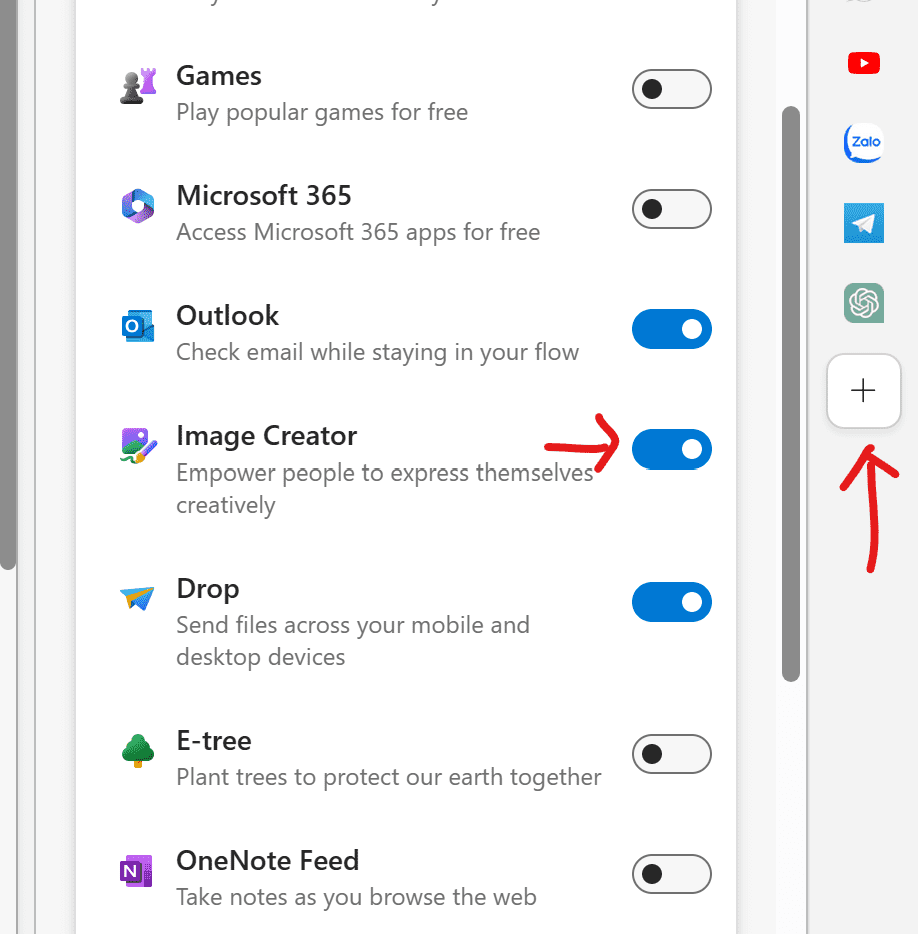Screen dimensions: 918x934
Task: Launch Telegram from the sidebar
Action: [x=864, y=223]
